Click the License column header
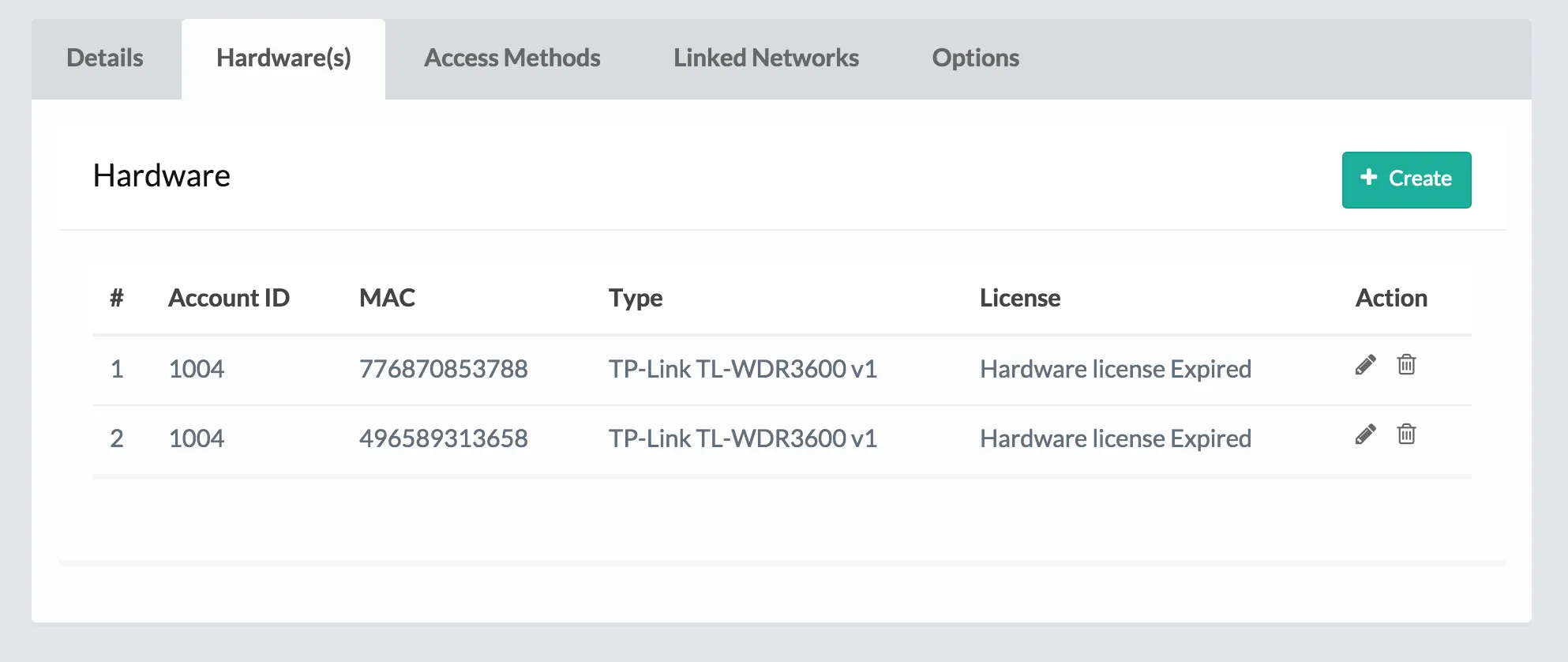Viewport: 1568px width, 662px height. pos(1020,298)
